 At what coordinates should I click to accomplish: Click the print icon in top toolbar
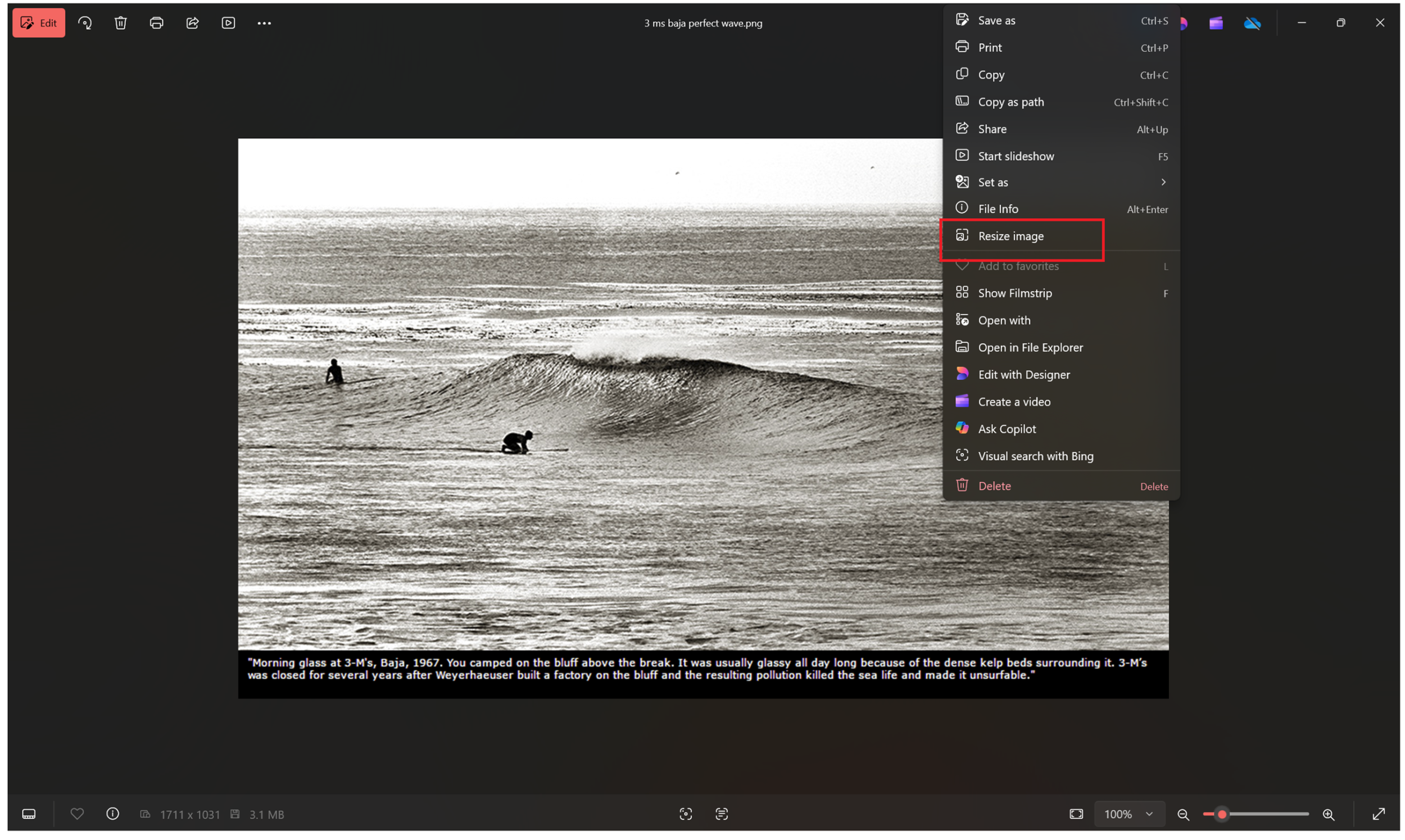point(156,22)
